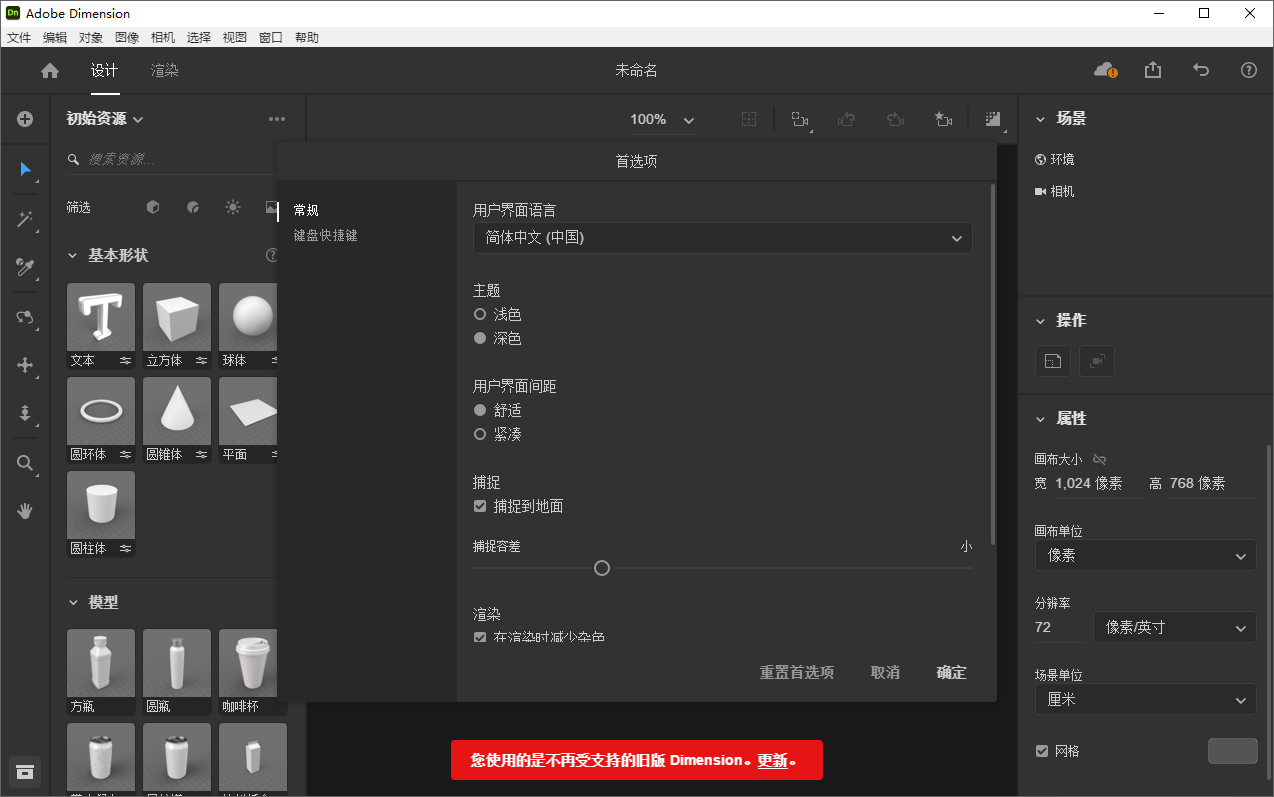This screenshot has width=1274, height=797.
Task: Activate the Sampler eyedropper tool
Action: [x=25, y=268]
